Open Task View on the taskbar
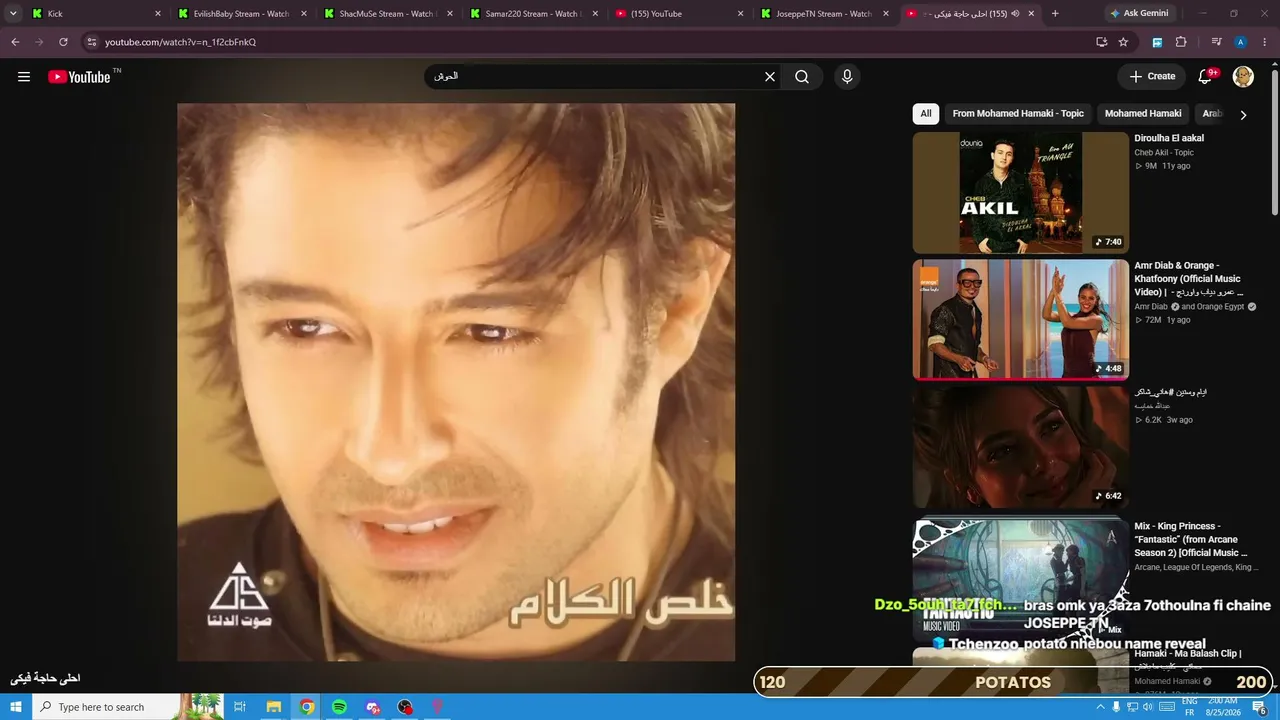1280x720 pixels. pos(240,707)
